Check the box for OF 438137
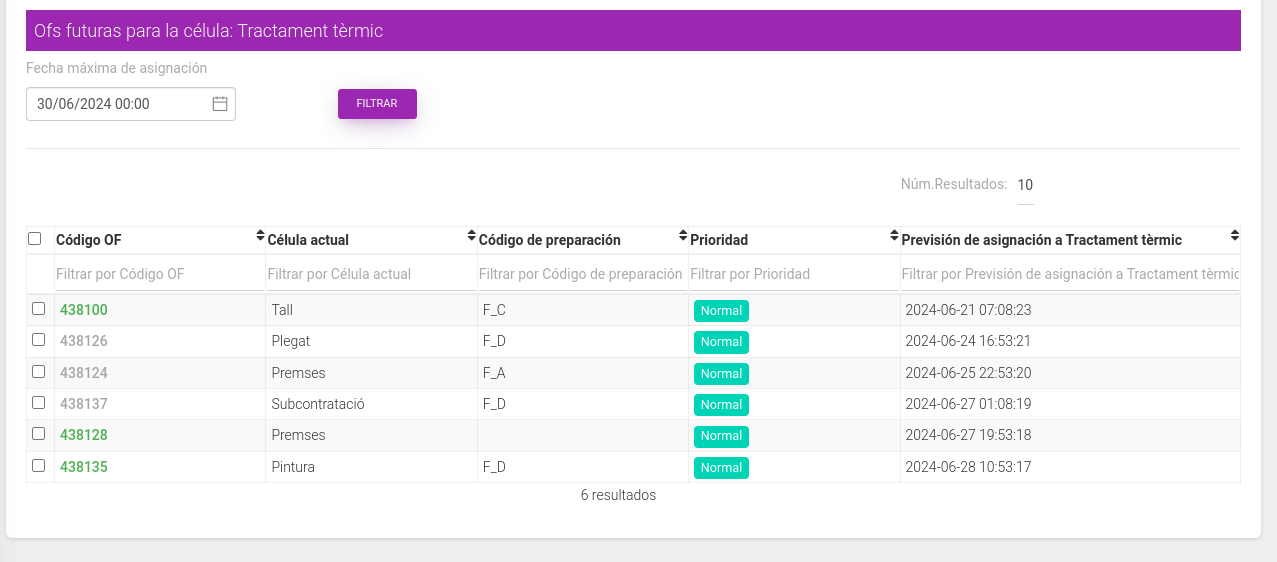1277x562 pixels. (39, 403)
